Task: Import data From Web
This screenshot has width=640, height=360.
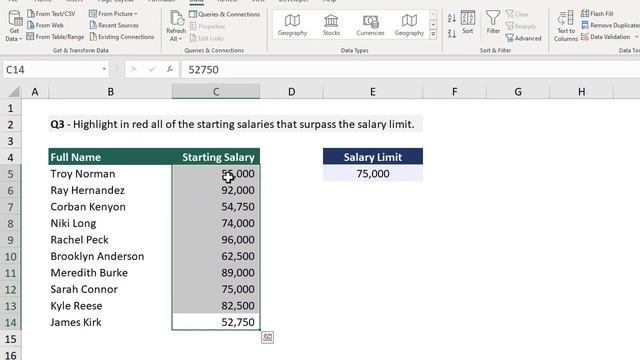Action: tap(45, 25)
